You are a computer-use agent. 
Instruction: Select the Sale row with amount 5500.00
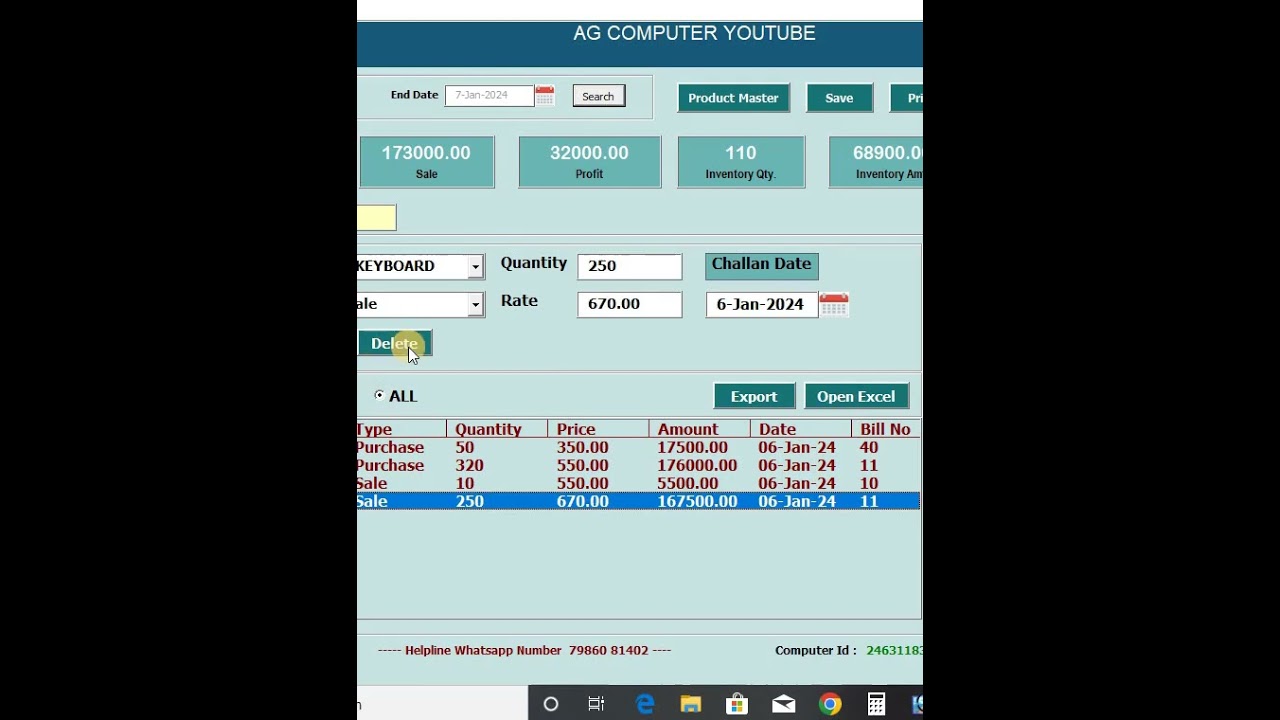(x=638, y=483)
